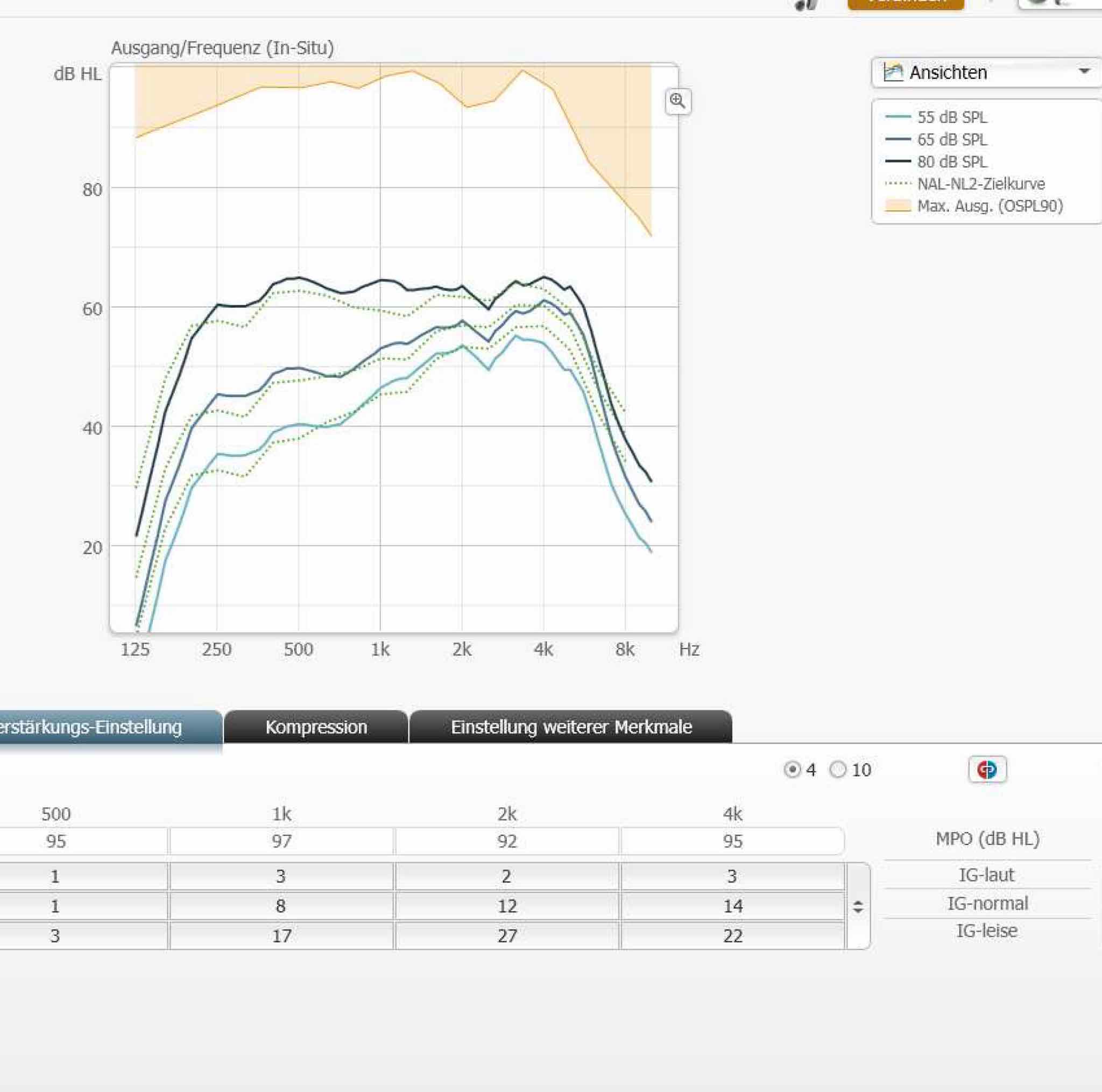This screenshot has height=1092, width=1102.
Task: Click IG-laut cell 3 at 1k
Action: (281, 876)
